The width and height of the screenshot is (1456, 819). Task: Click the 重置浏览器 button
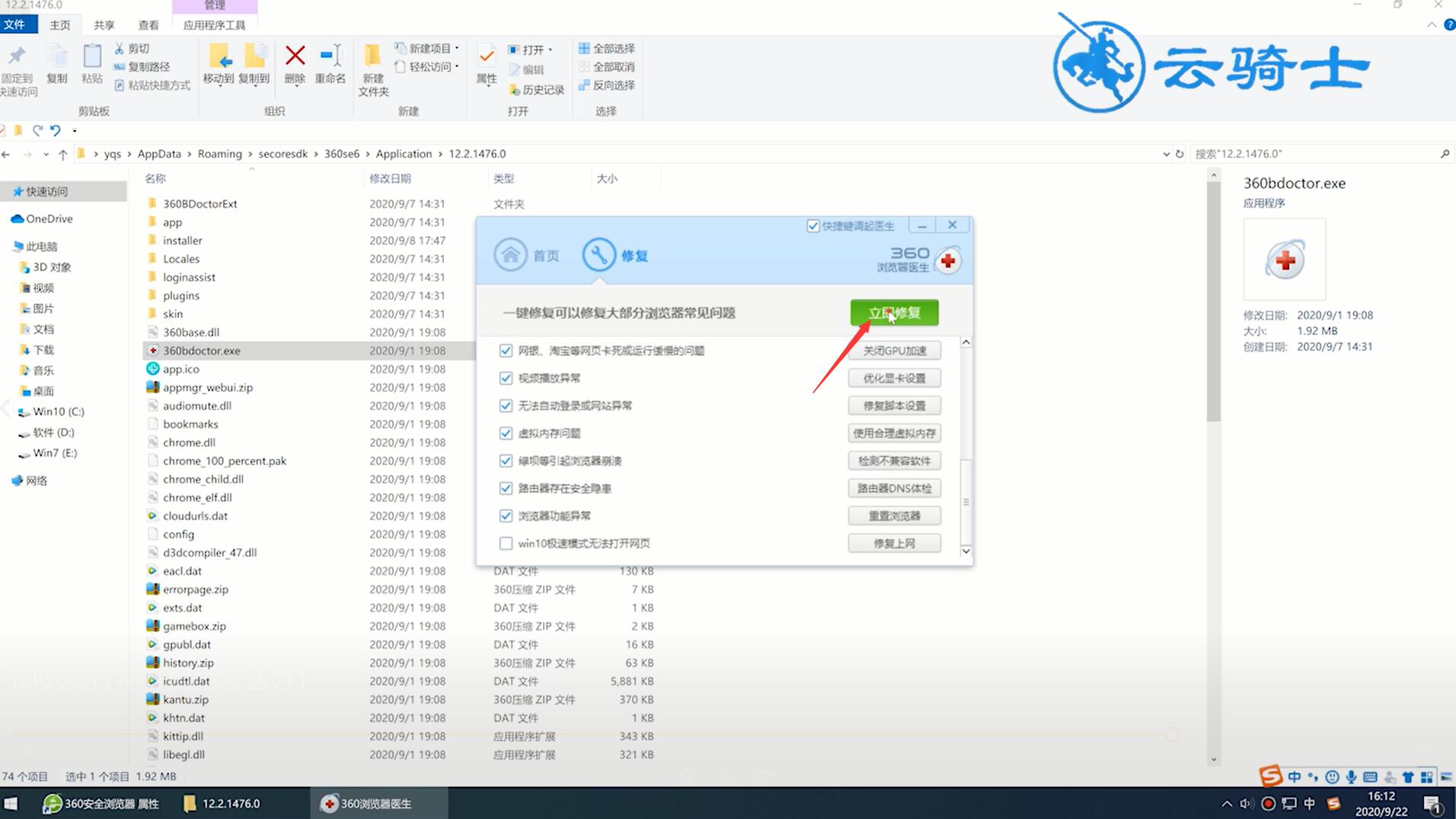[x=894, y=515]
